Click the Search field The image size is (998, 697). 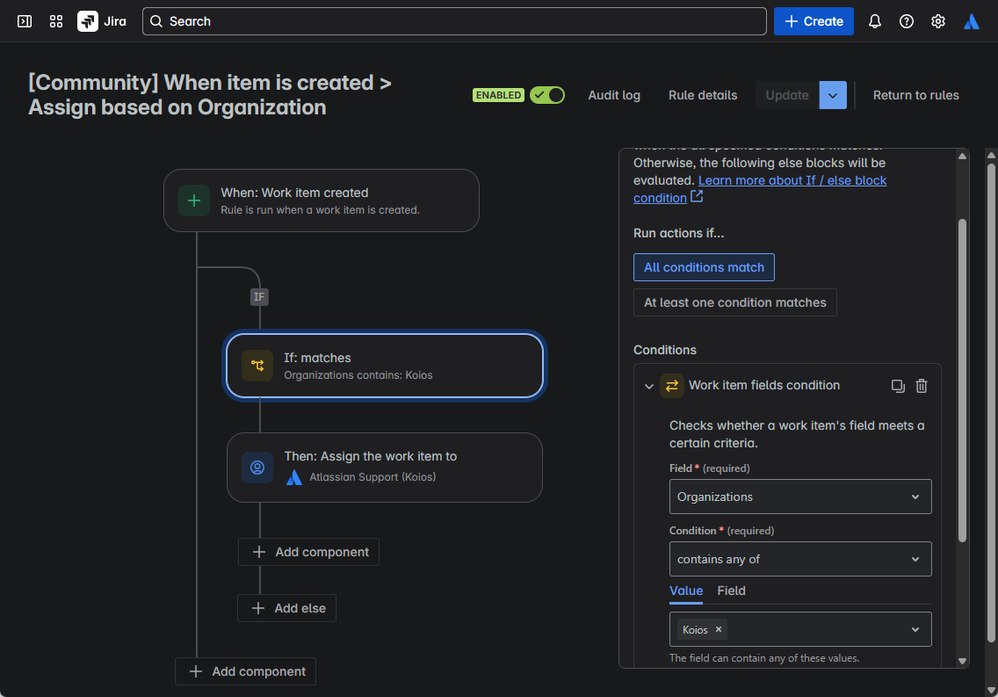tap(454, 22)
